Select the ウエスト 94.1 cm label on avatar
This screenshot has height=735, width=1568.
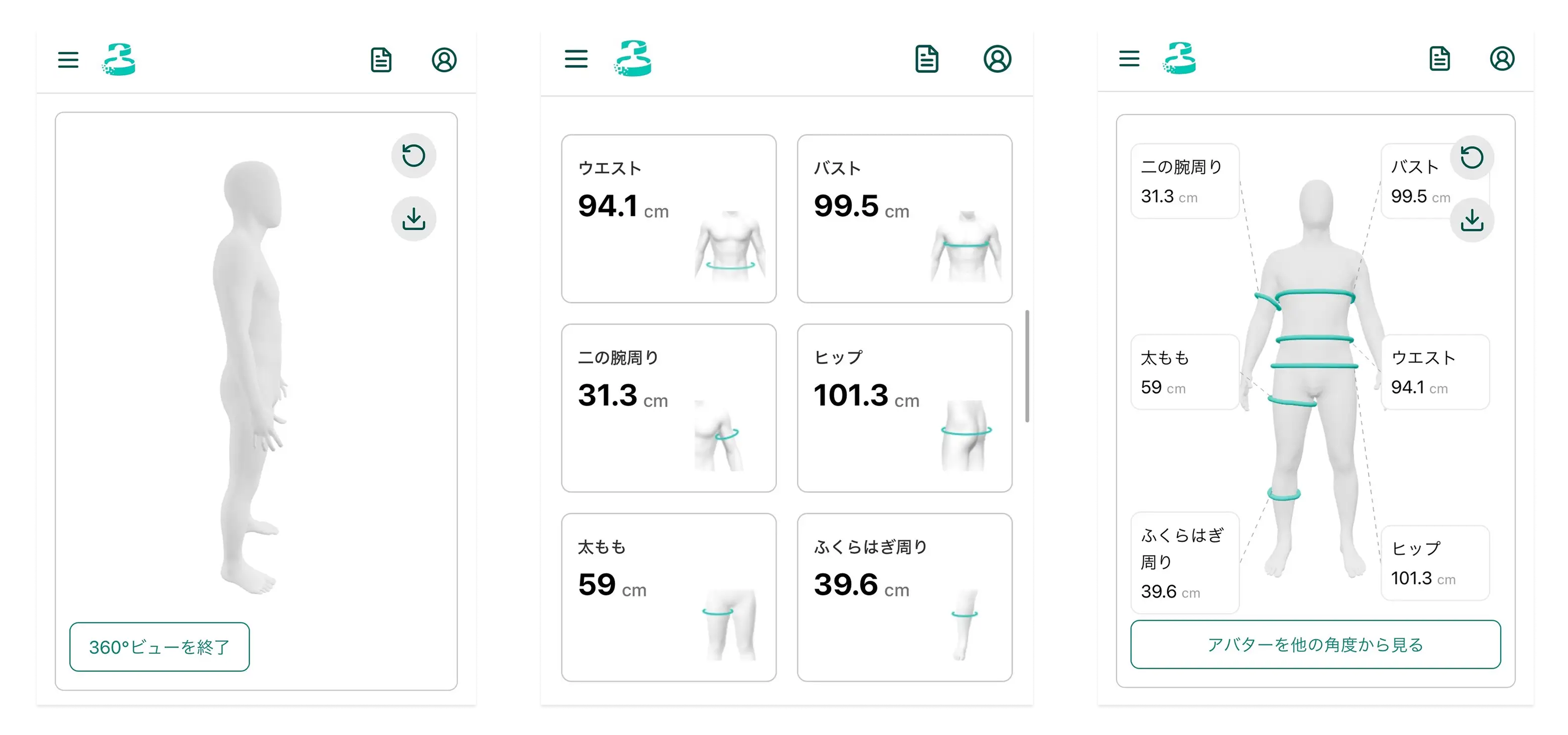point(1435,371)
